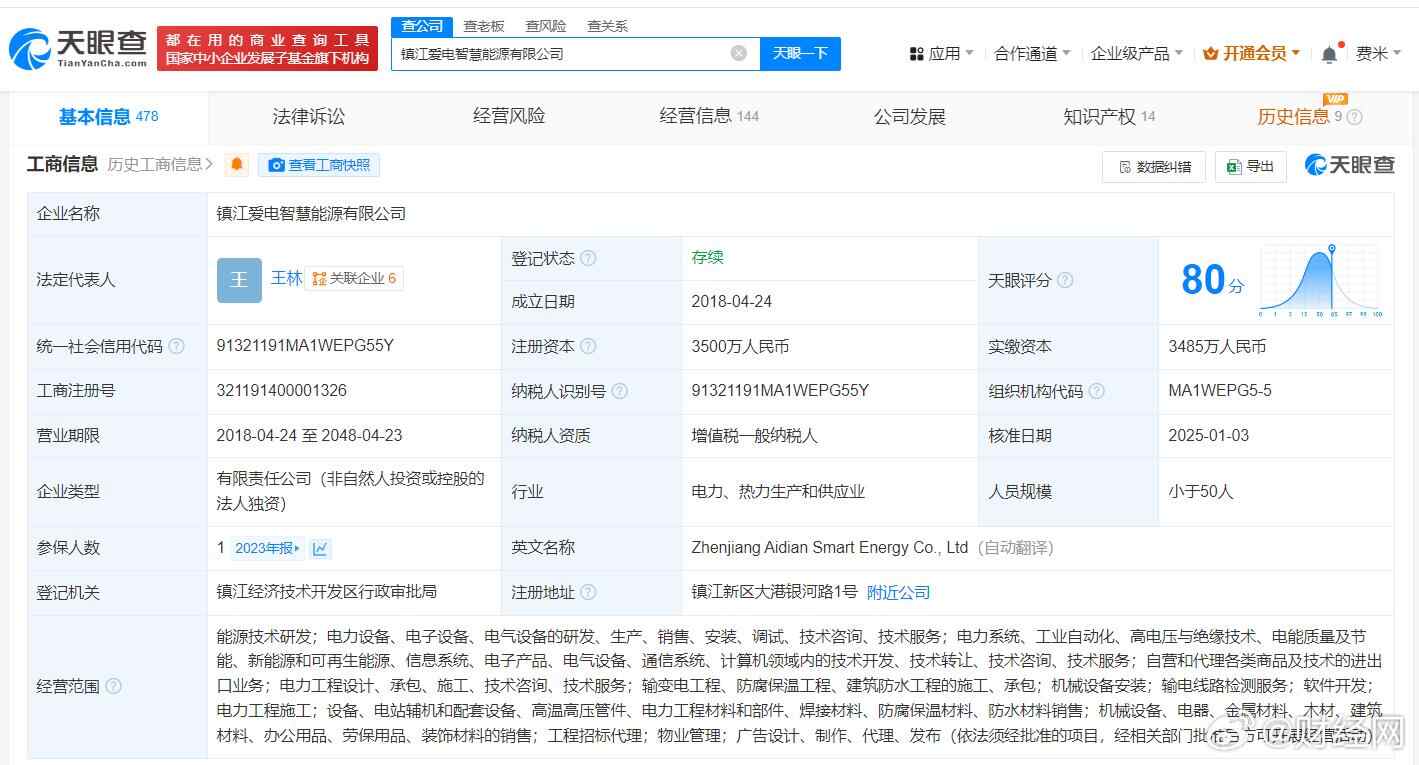Viewport: 1419px width, 765px height.
Task: Open the notification bell in header
Action: pos(1329,54)
